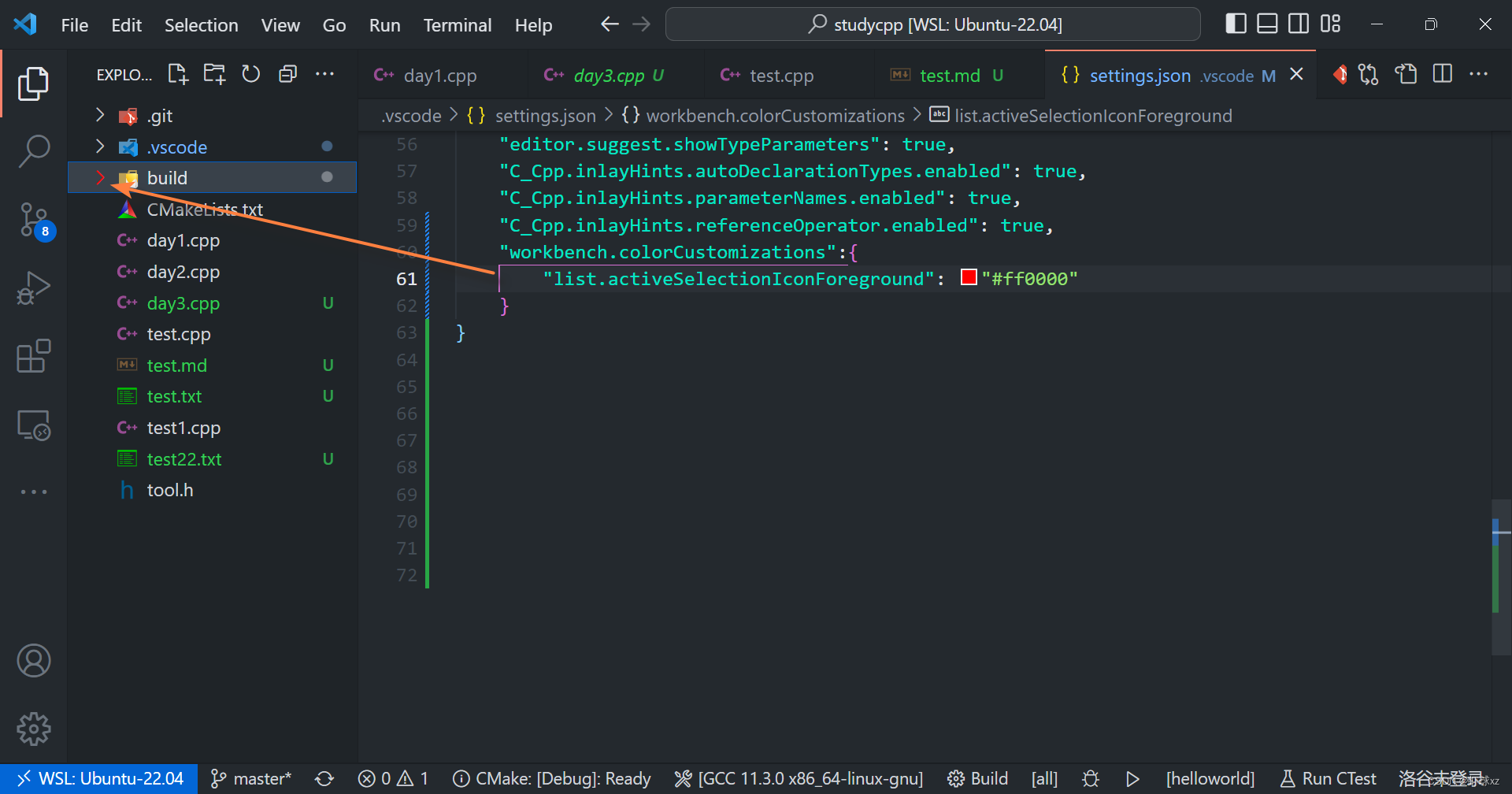Open Remote Explorer view
This screenshot has width=1512, height=794.
(33, 425)
